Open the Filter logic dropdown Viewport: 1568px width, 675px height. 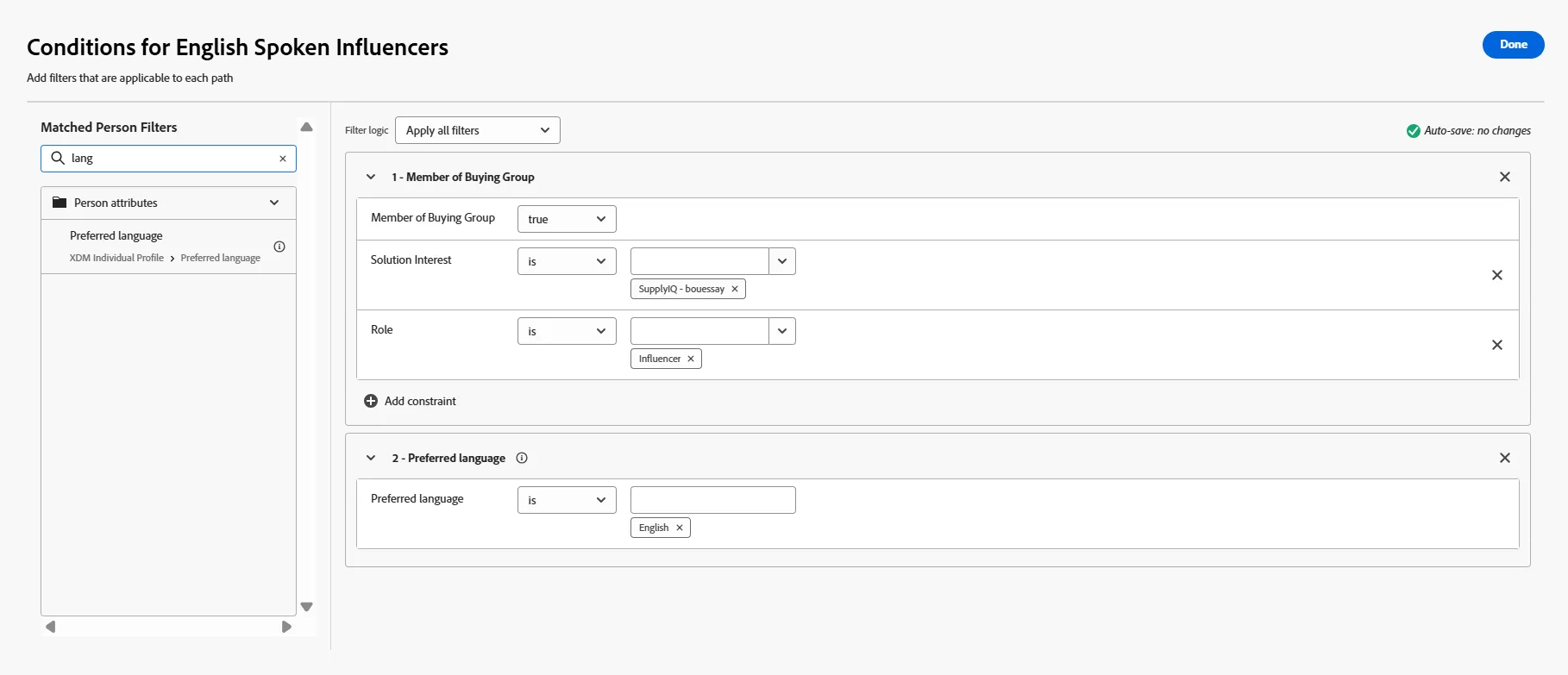tap(478, 130)
